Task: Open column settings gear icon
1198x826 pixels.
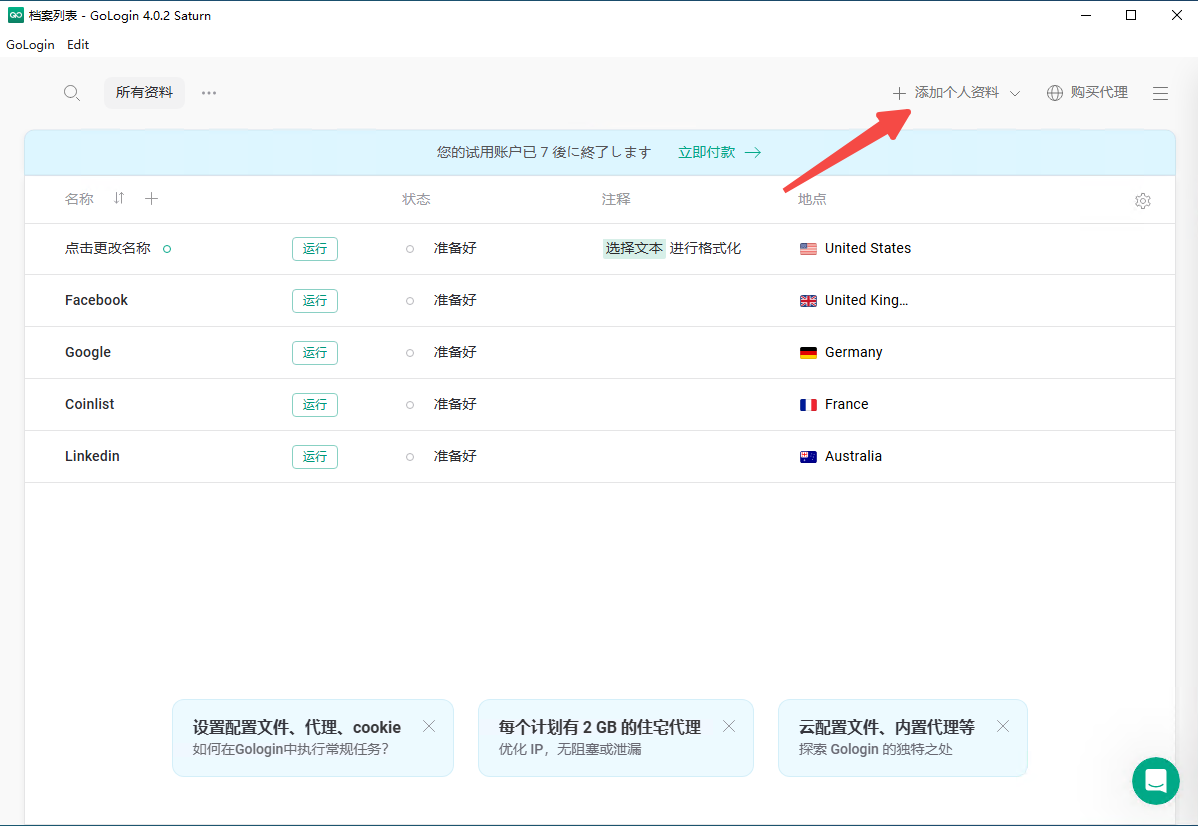Action: 1143,201
